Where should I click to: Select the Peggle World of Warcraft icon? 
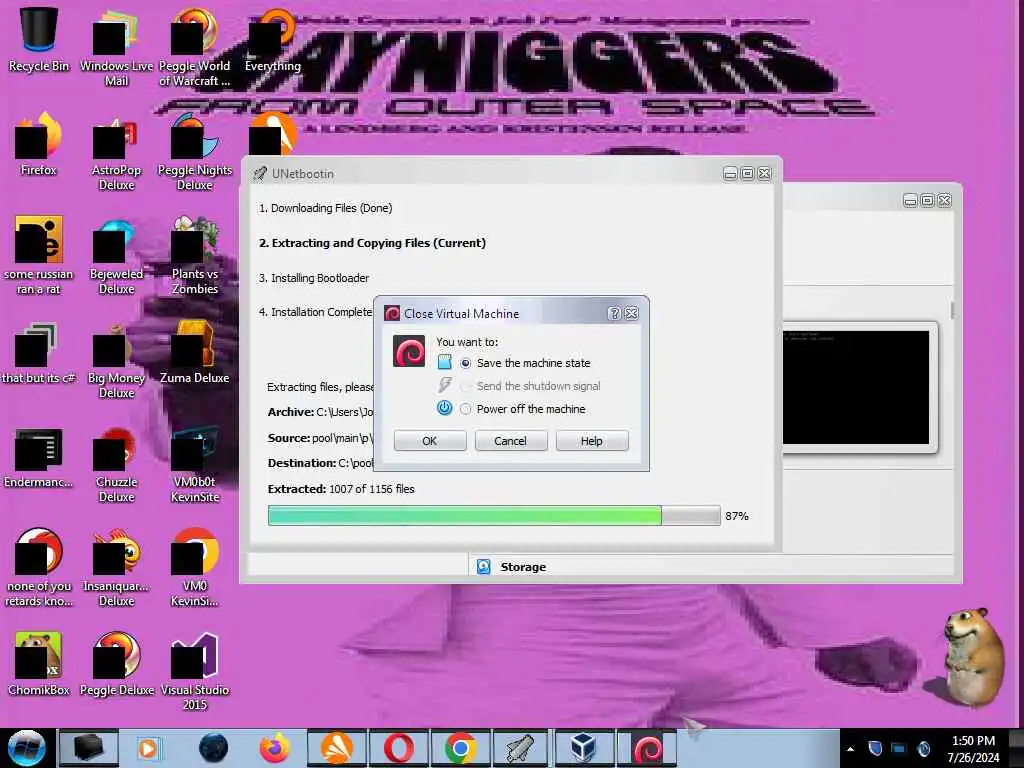pyautogui.click(x=195, y=47)
